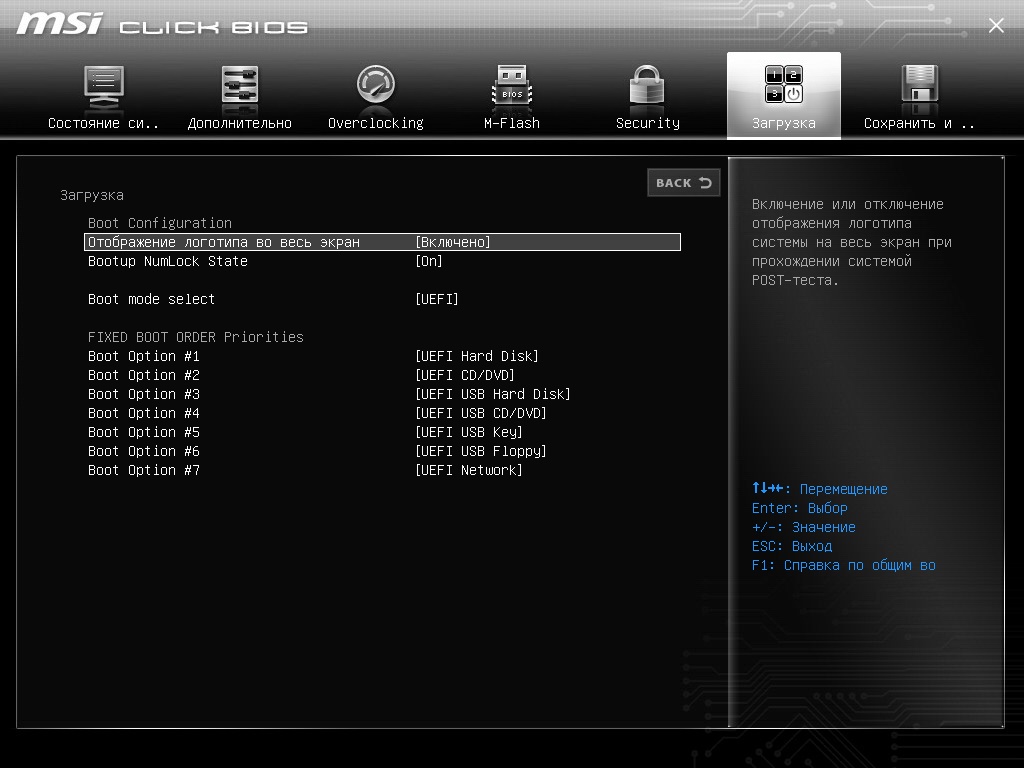Viewport: 1024px width, 768px height.
Task: Click the Boot Configuration heading
Action: 160,223
